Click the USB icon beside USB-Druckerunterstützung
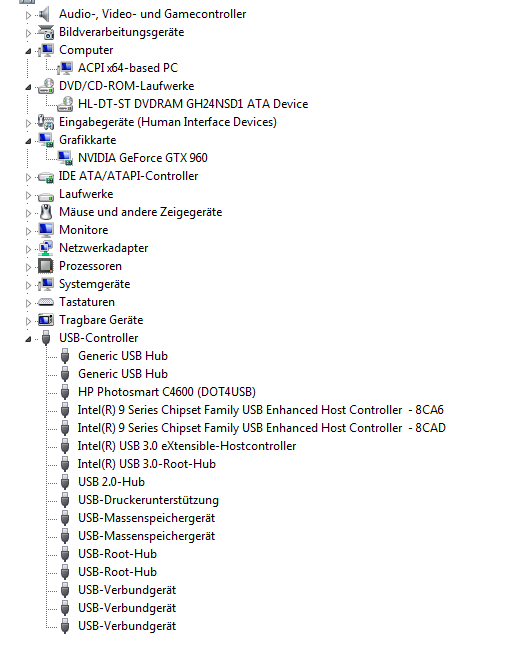 [65, 500]
